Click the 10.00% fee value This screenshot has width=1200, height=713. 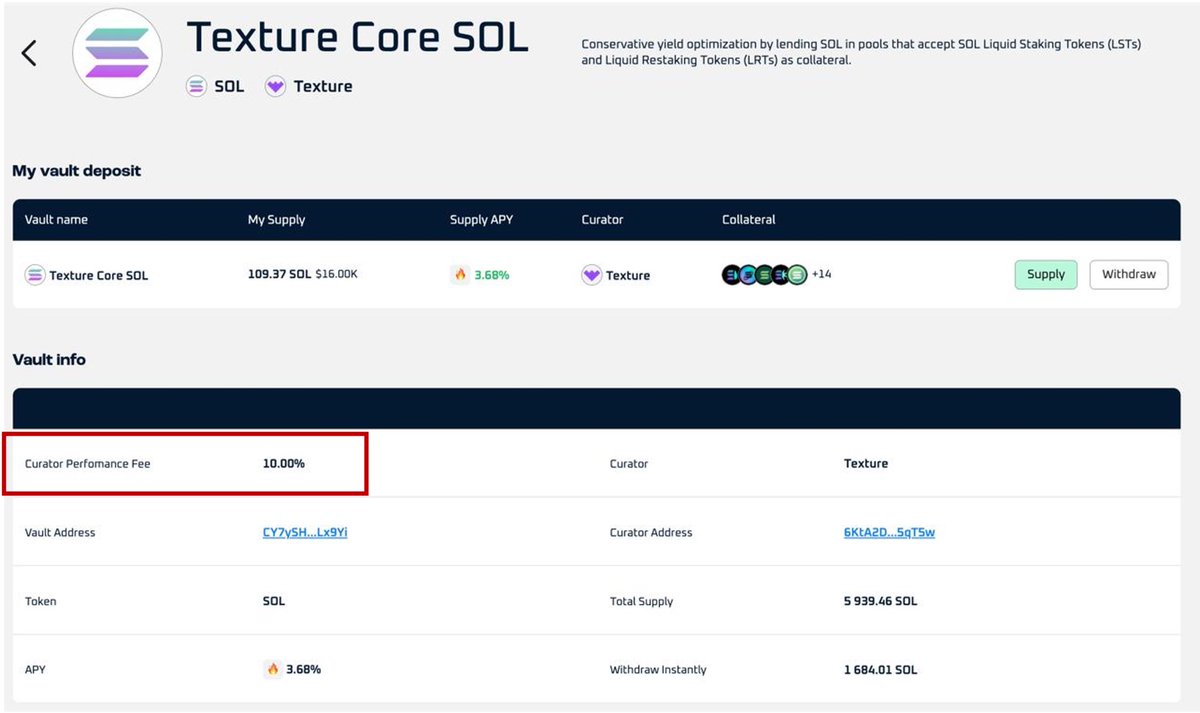point(284,464)
